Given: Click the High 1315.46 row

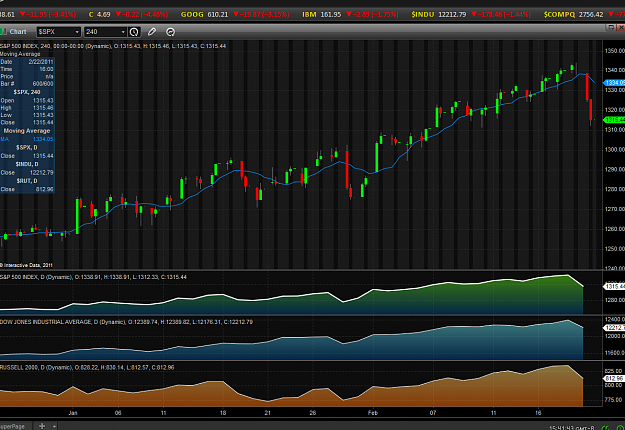Looking at the screenshot, I should [x=27, y=108].
